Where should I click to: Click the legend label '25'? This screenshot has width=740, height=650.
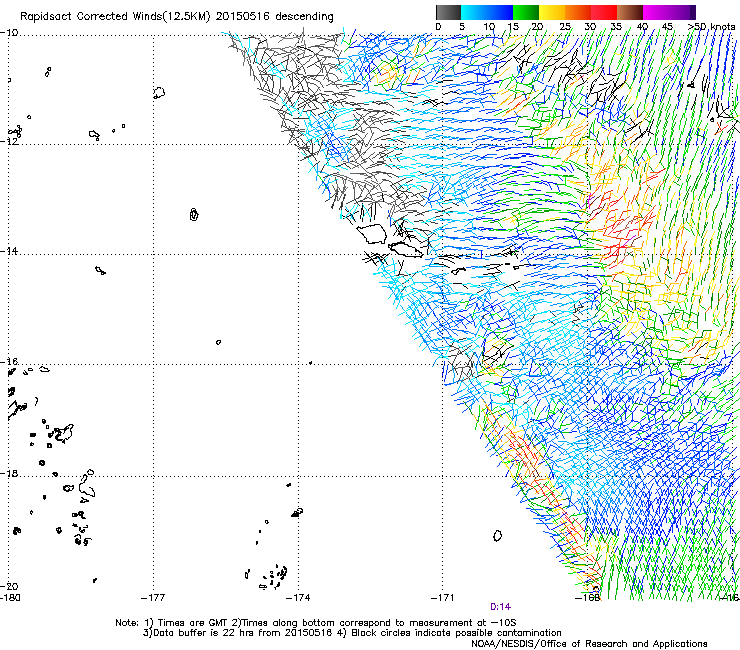tap(565, 27)
